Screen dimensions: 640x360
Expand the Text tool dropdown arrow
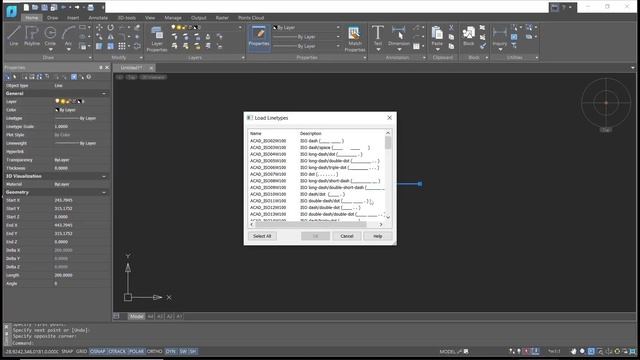click(x=378, y=50)
